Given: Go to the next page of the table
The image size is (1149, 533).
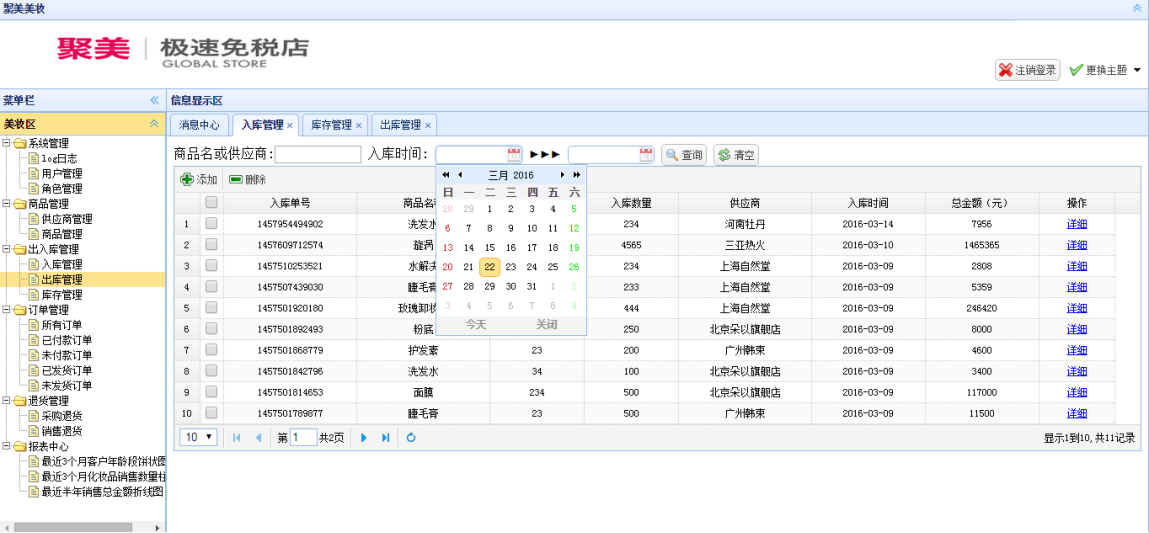Looking at the screenshot, I should (x=364, y=438).
